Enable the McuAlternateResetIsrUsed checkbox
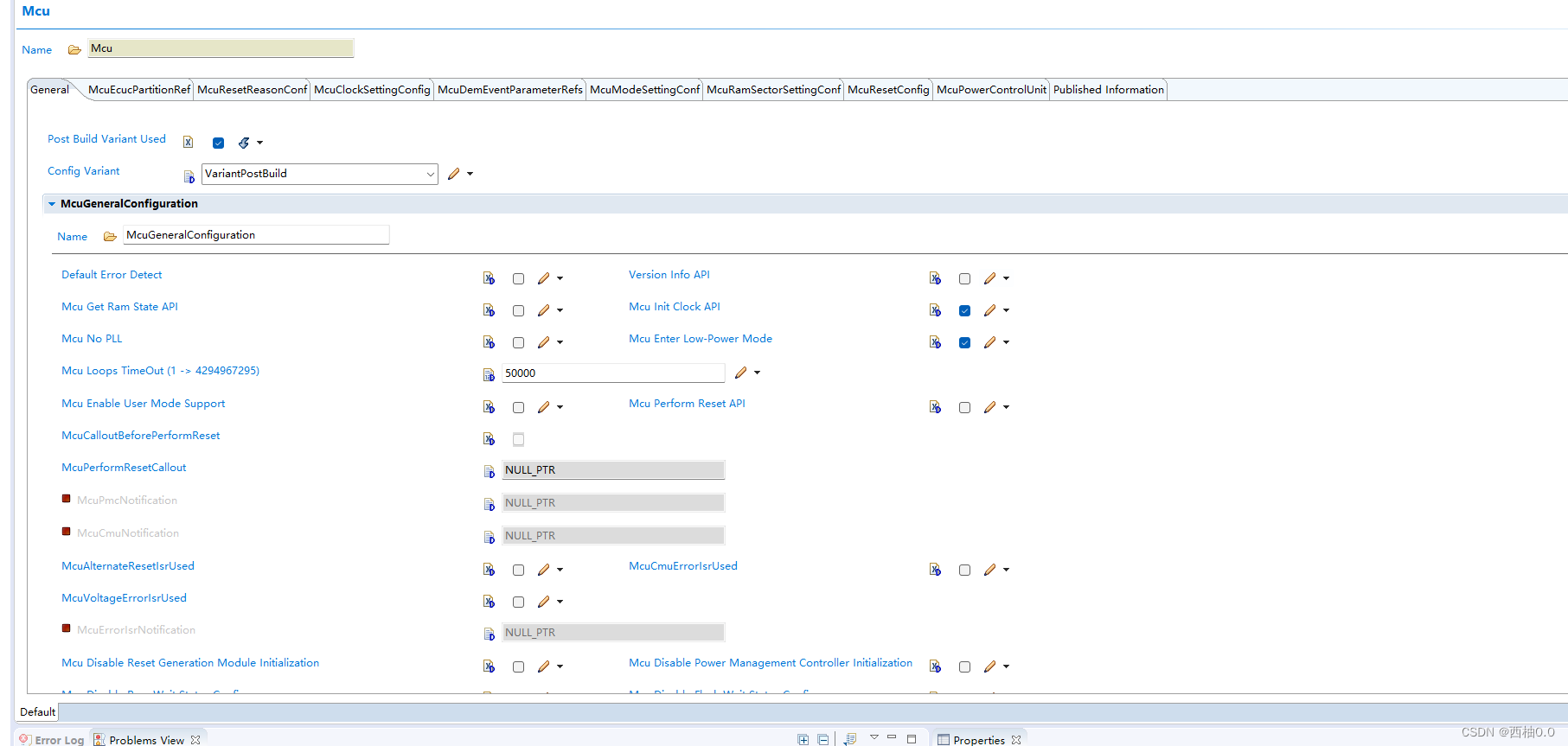 pyautogui.click(x=518, y=570)
